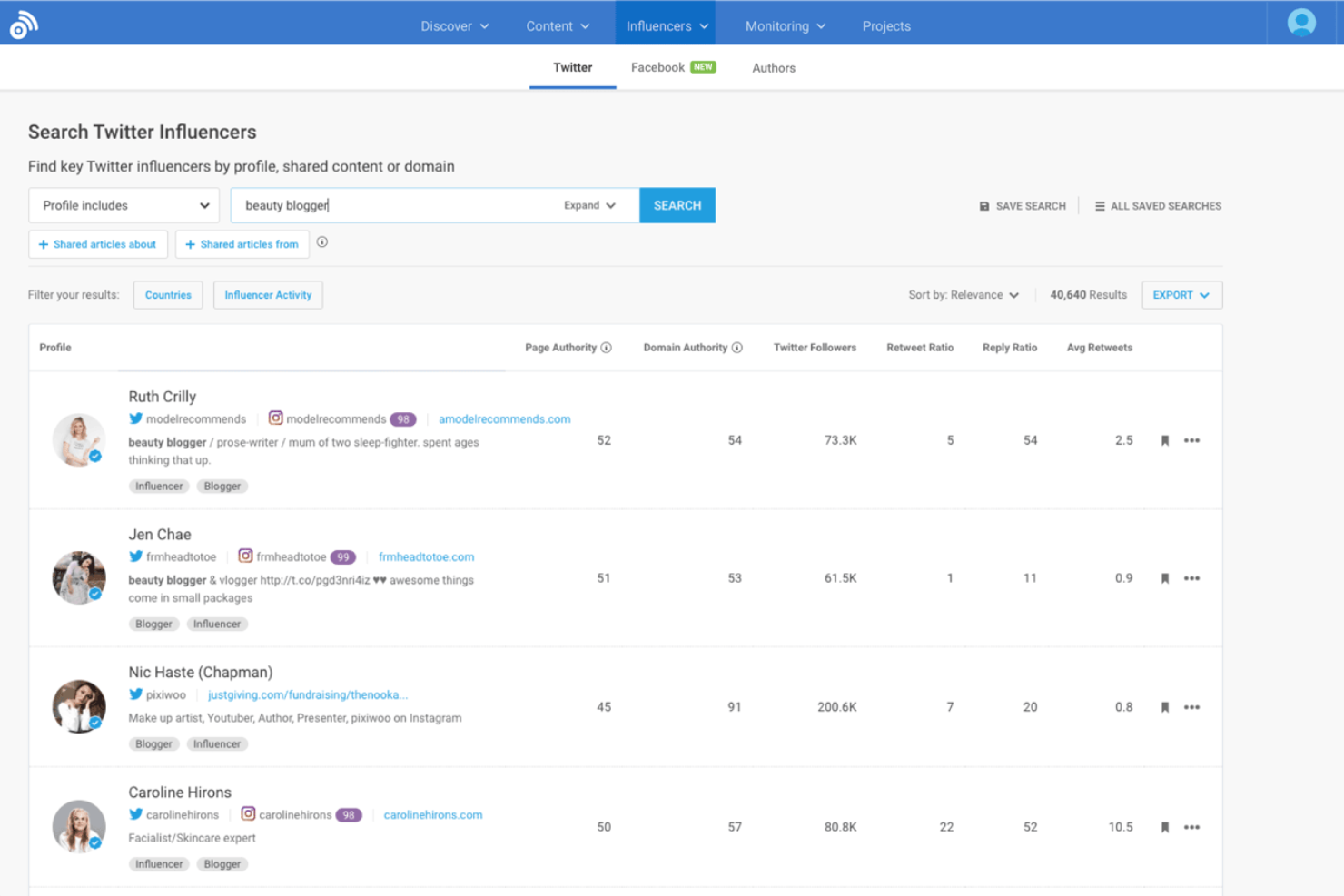The image size is (1344, 896).
Task: Open the Sort by Relevance dropdown
Action: pyautogui.click(x=964, y=294)
